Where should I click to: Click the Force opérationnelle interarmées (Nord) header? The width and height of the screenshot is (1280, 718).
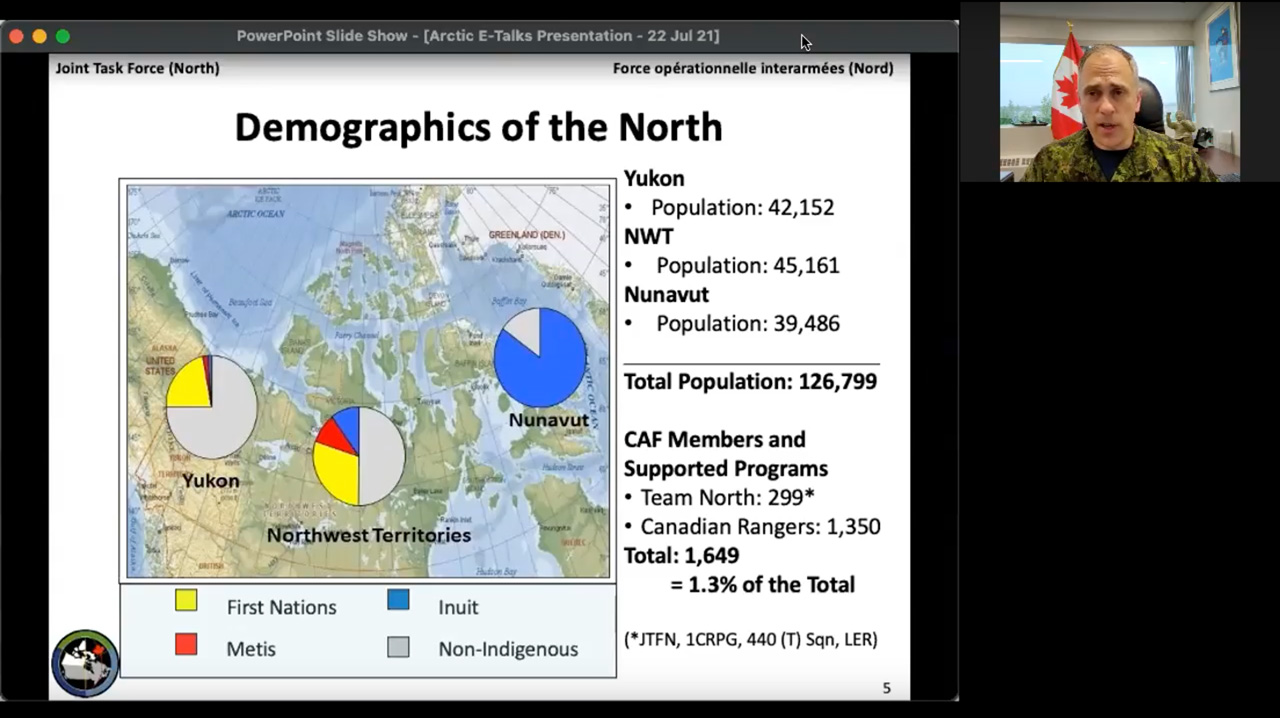(x=753, y=68)
